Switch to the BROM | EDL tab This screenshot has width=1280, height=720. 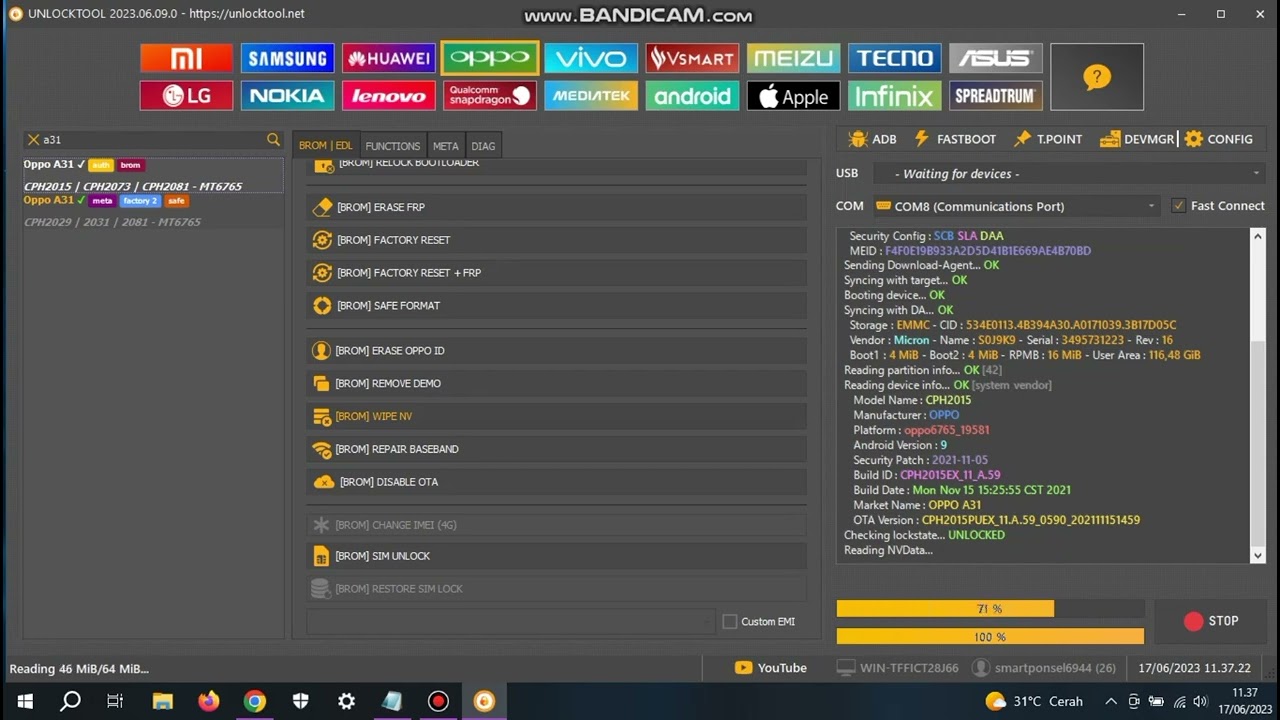tap(326, 145)
